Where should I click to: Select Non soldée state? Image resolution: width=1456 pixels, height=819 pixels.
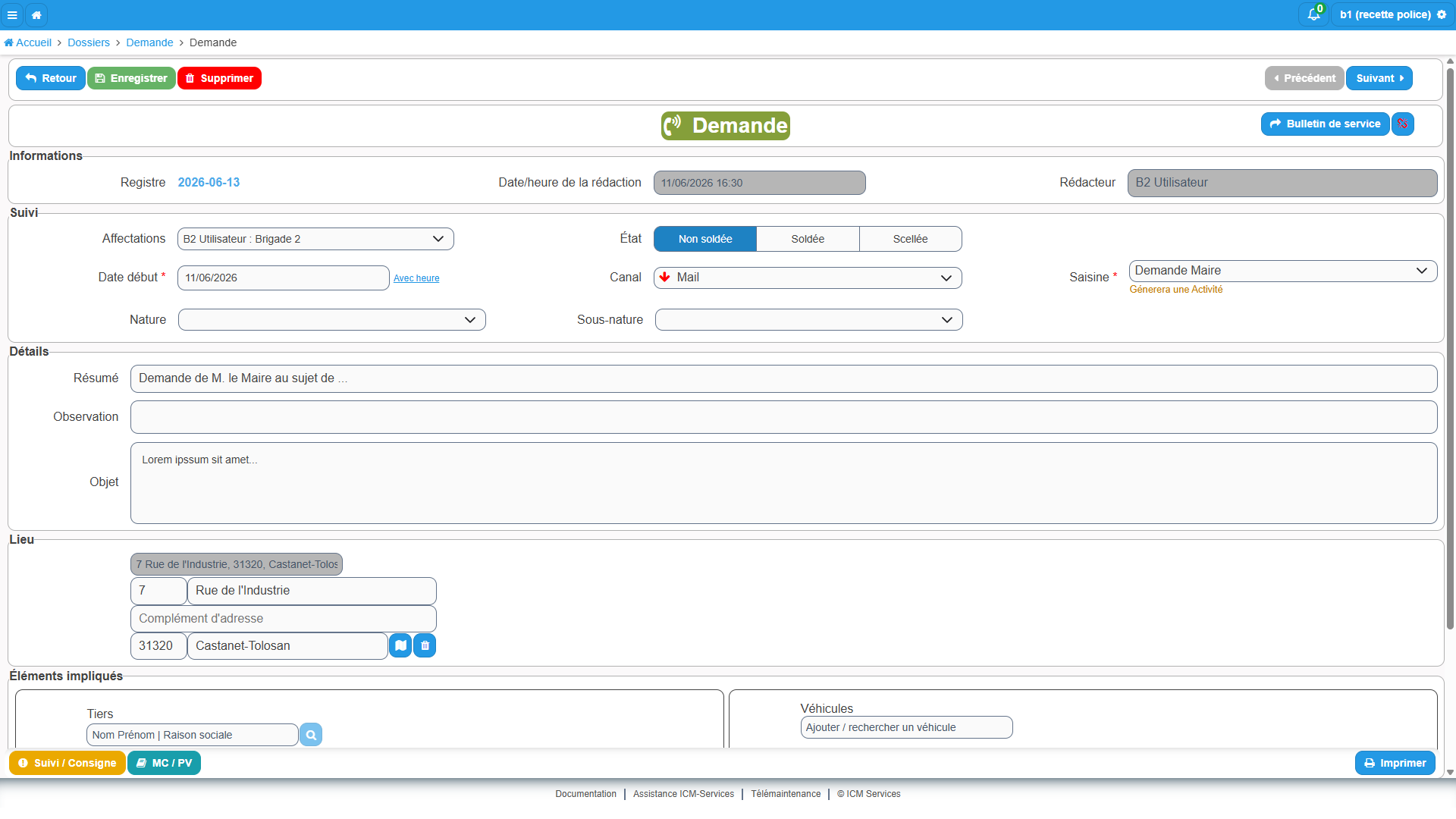(x=705, y=239)
